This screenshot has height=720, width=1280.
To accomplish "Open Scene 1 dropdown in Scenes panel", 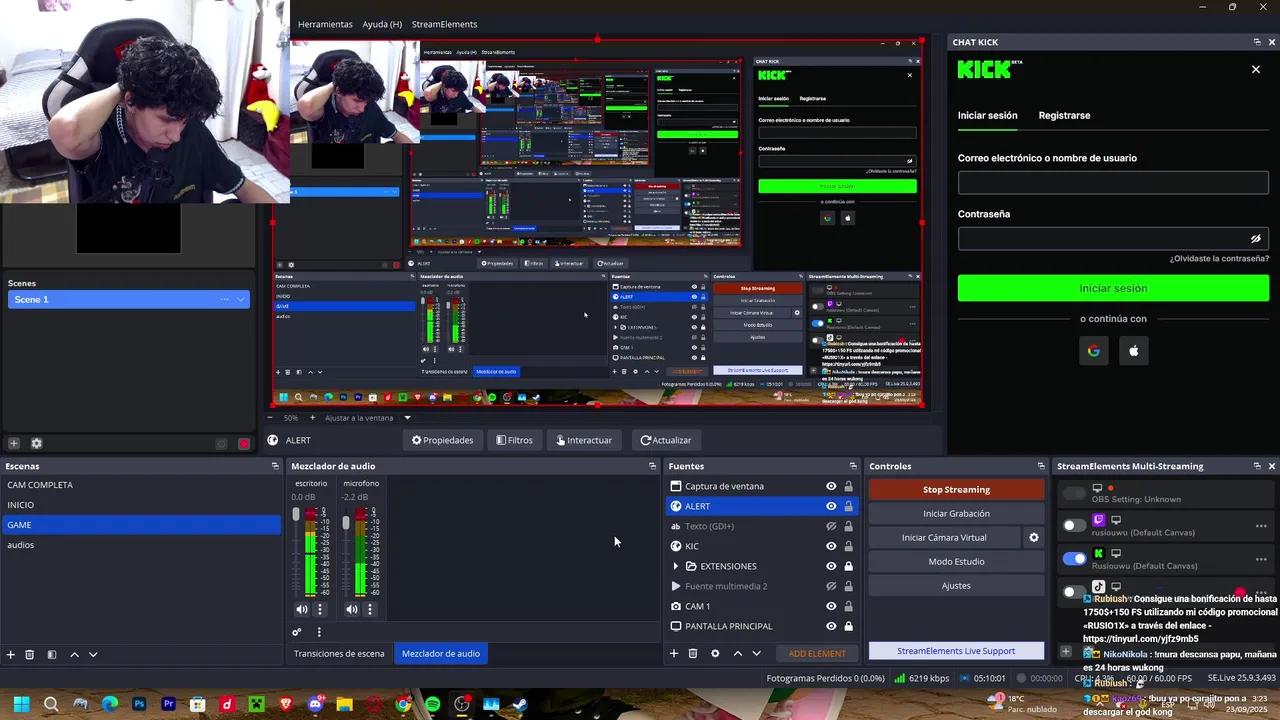I will [x=241, y=299].
